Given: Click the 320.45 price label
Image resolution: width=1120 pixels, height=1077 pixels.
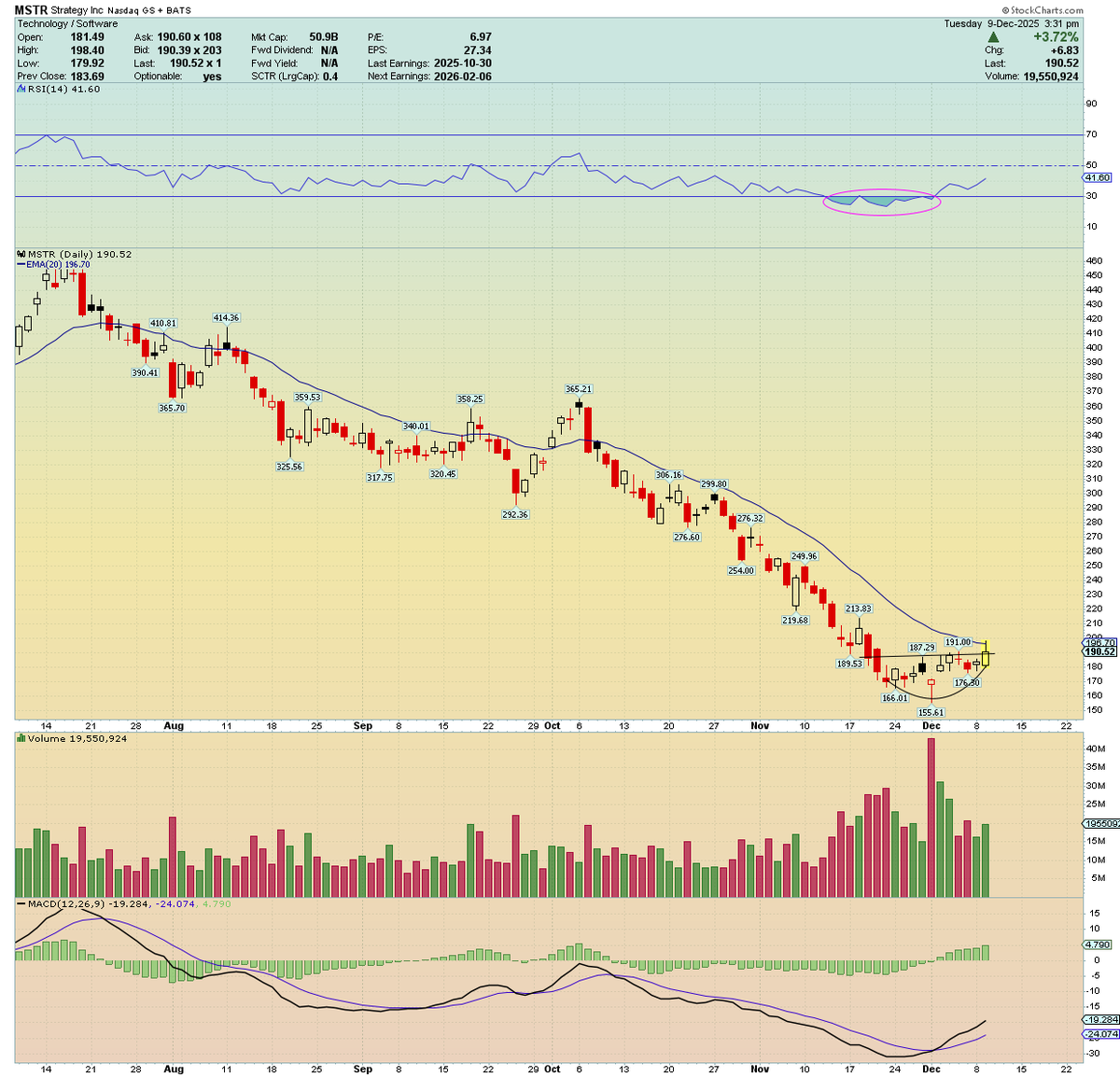Looking at the screenshot, I should pyautogui.click(x=442, y=474).
